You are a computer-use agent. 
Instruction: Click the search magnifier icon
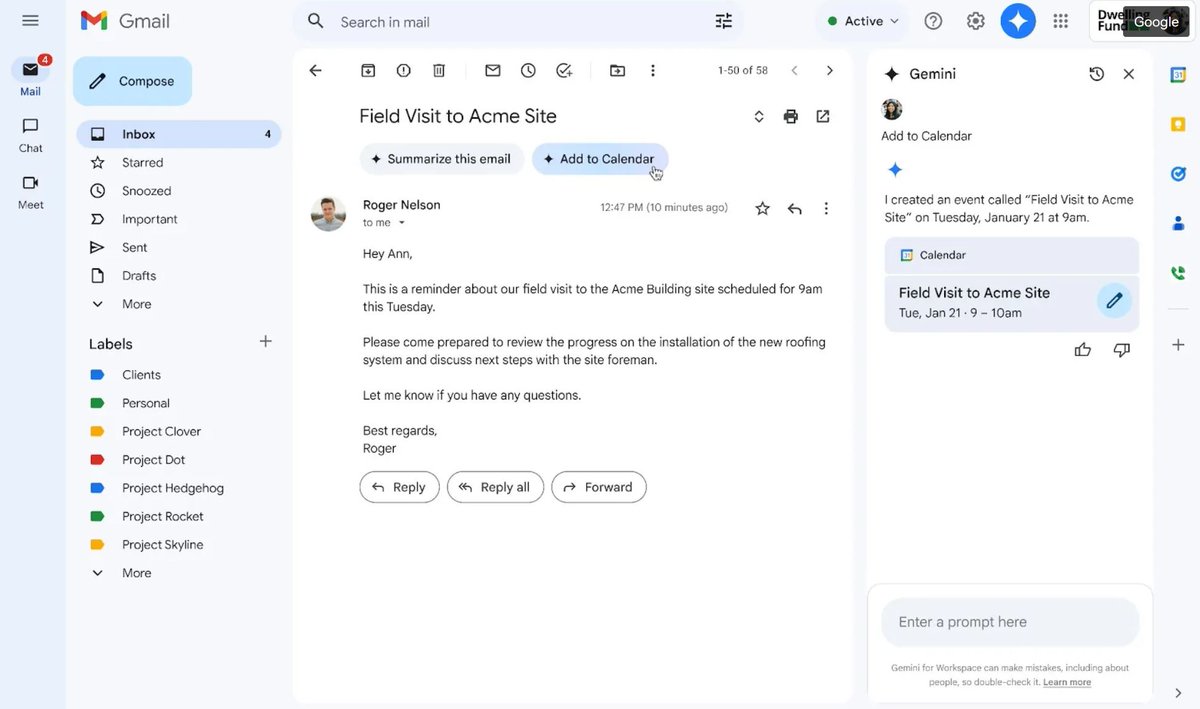tap(316, 21)
